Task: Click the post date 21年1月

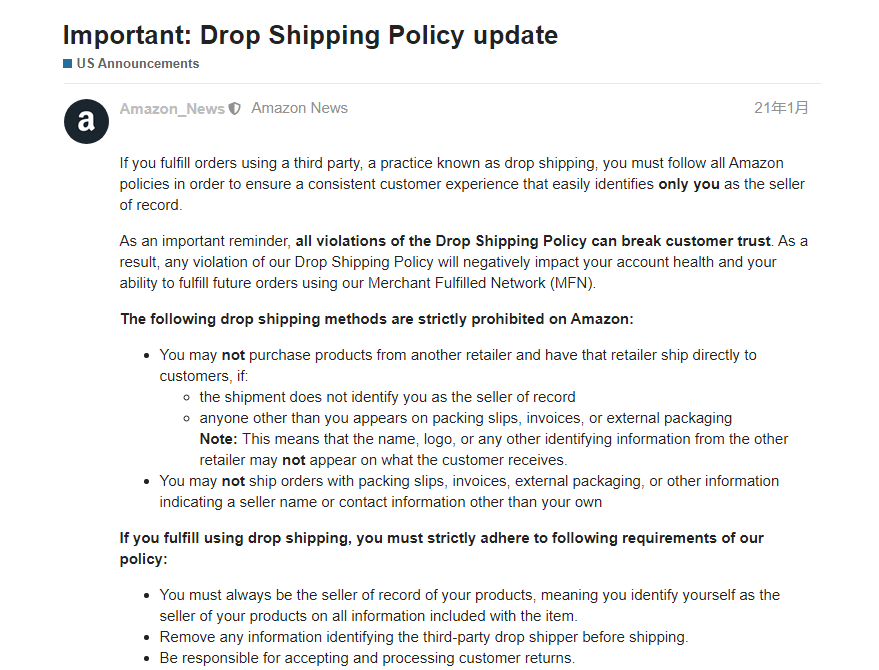Action: pyautogui.click(x=781, y=108)
